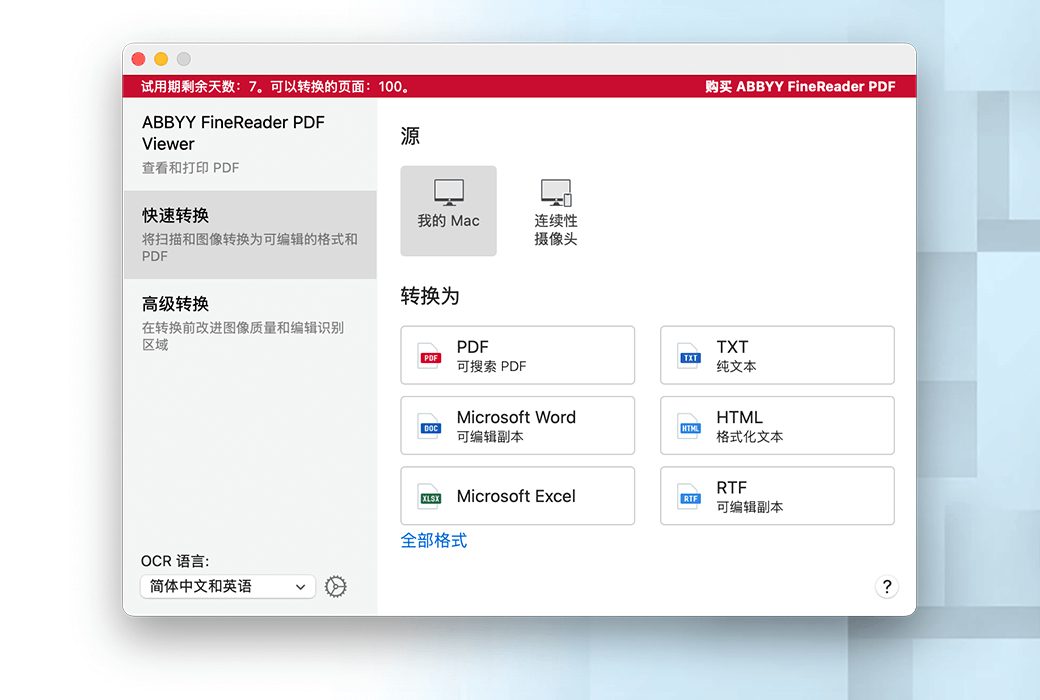Click the PDF file icon
The image size is (1040, 700).
430,357
